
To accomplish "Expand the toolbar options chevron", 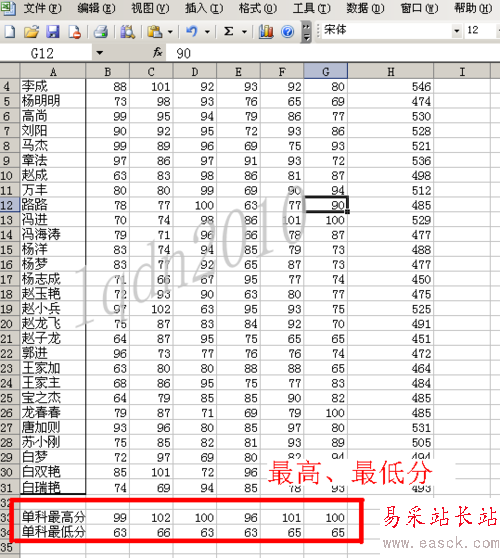I will click(306, 32).
